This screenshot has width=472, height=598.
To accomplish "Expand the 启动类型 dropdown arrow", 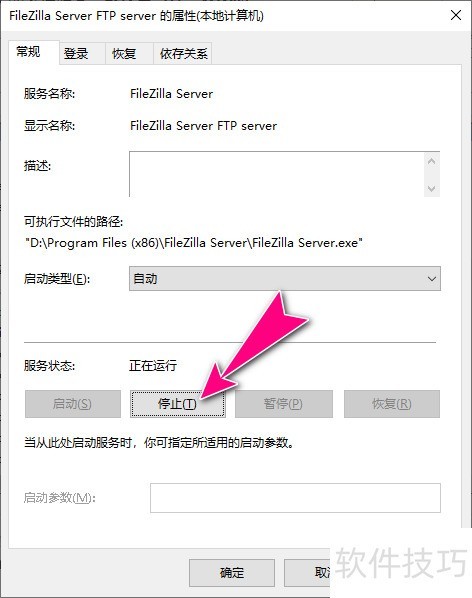I will tap(431, 279).
